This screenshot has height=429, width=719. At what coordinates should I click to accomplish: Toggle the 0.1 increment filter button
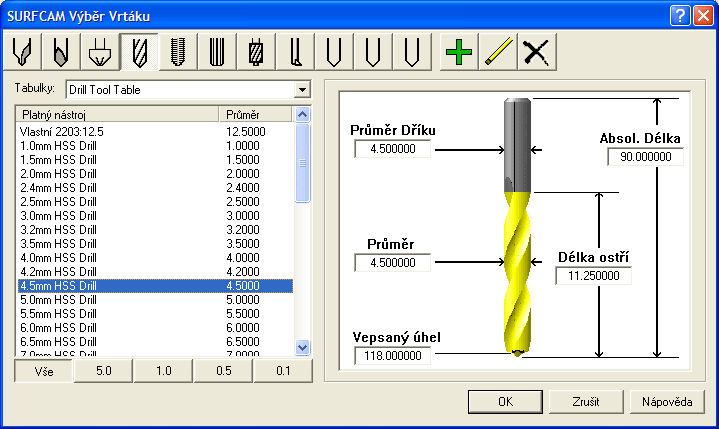[x=283, y=371]
